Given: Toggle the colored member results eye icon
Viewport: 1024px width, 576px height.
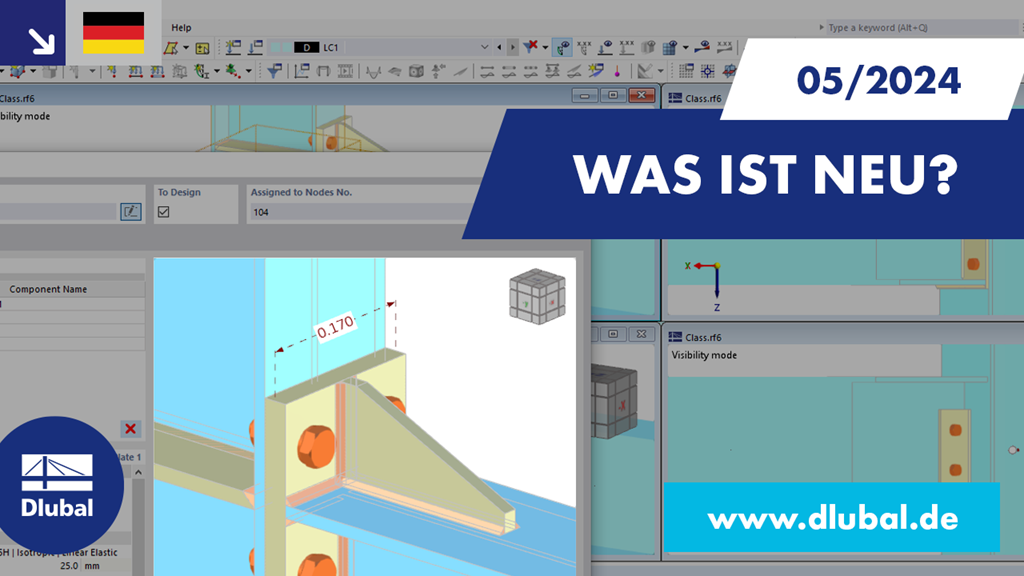Looking at the screenshot, I should pos(702,47).
